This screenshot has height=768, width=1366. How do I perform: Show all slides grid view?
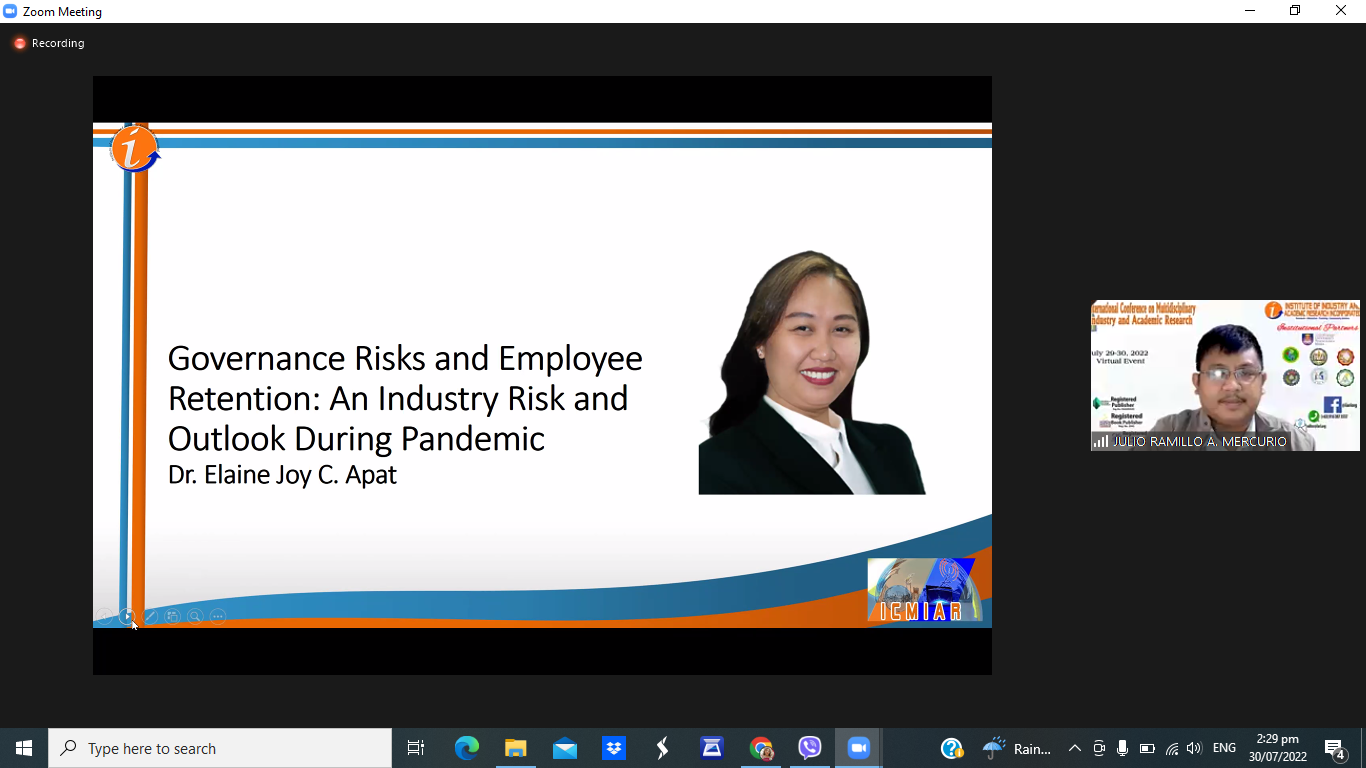[172, 617]
